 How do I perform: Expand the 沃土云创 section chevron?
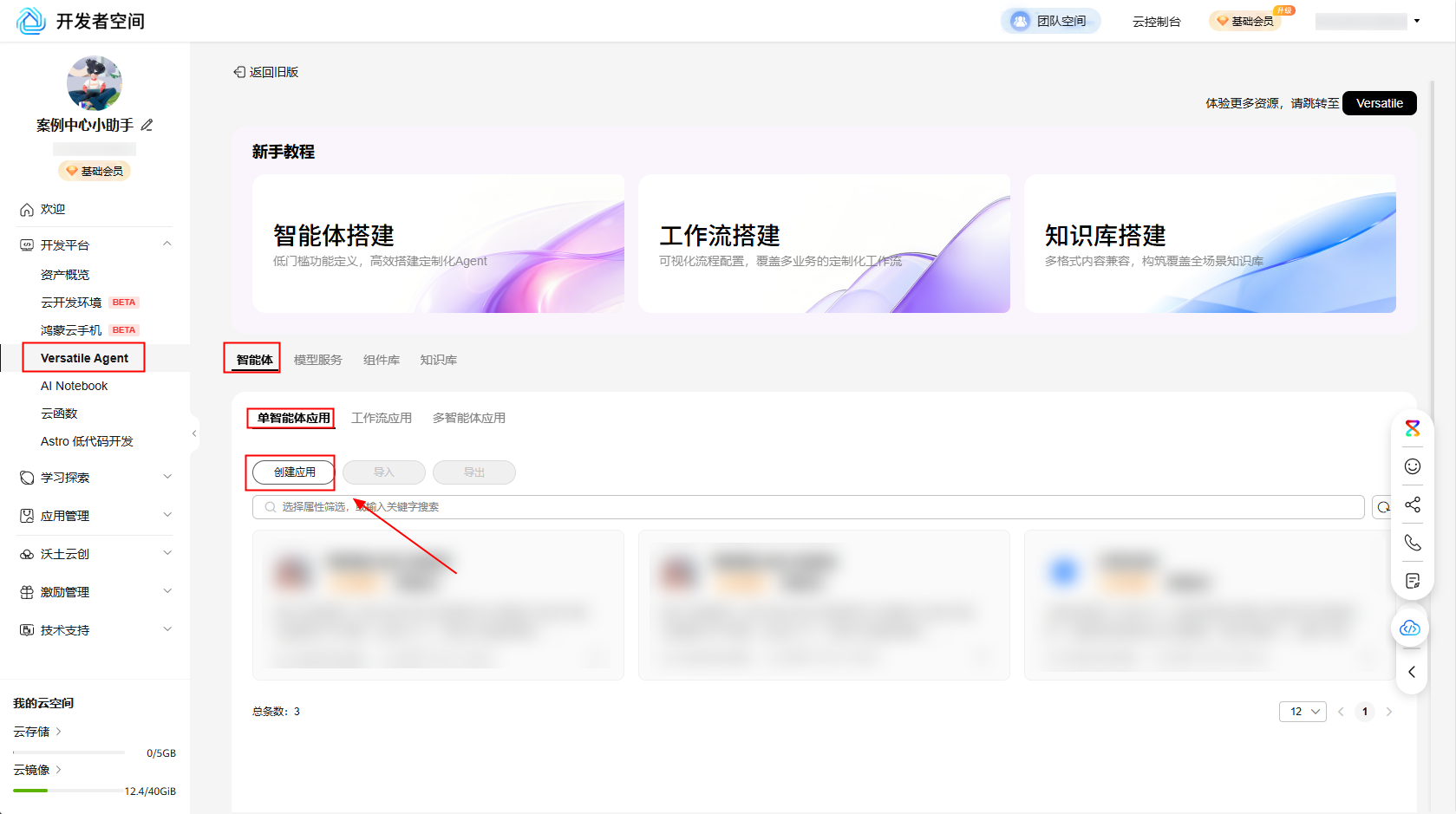click(x=167, y=553)
